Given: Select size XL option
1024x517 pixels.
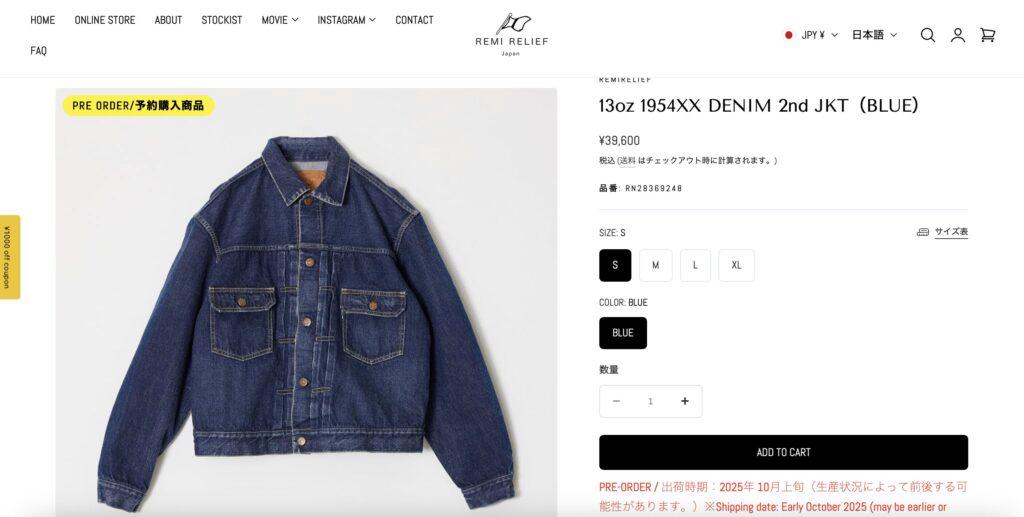Looking at the screenshot, I should click(x=737, y=265).
